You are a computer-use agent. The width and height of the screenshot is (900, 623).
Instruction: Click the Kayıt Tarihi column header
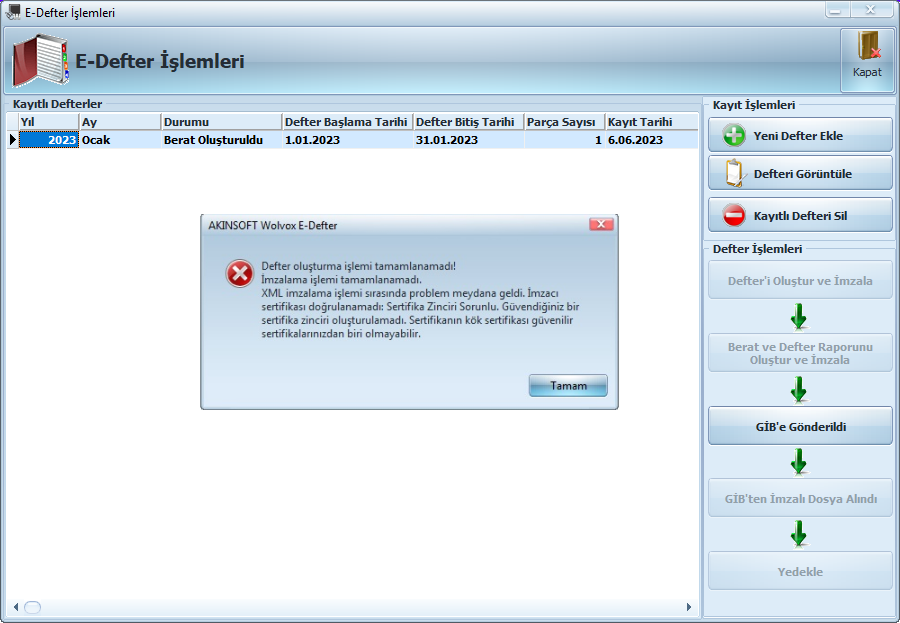[x=651, y=122]
